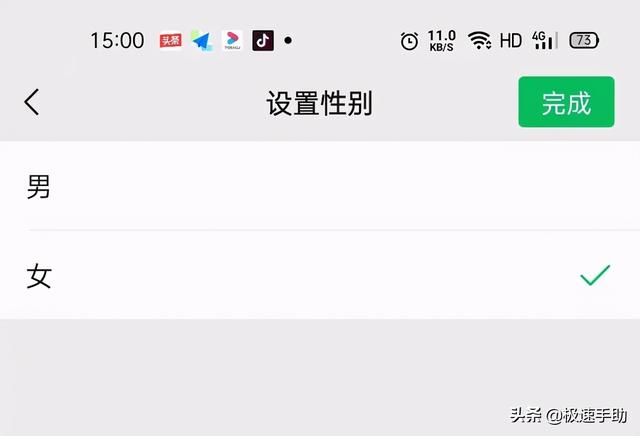
Task: Tap the 15:00 clock in status bar
Action: [117, 41]
